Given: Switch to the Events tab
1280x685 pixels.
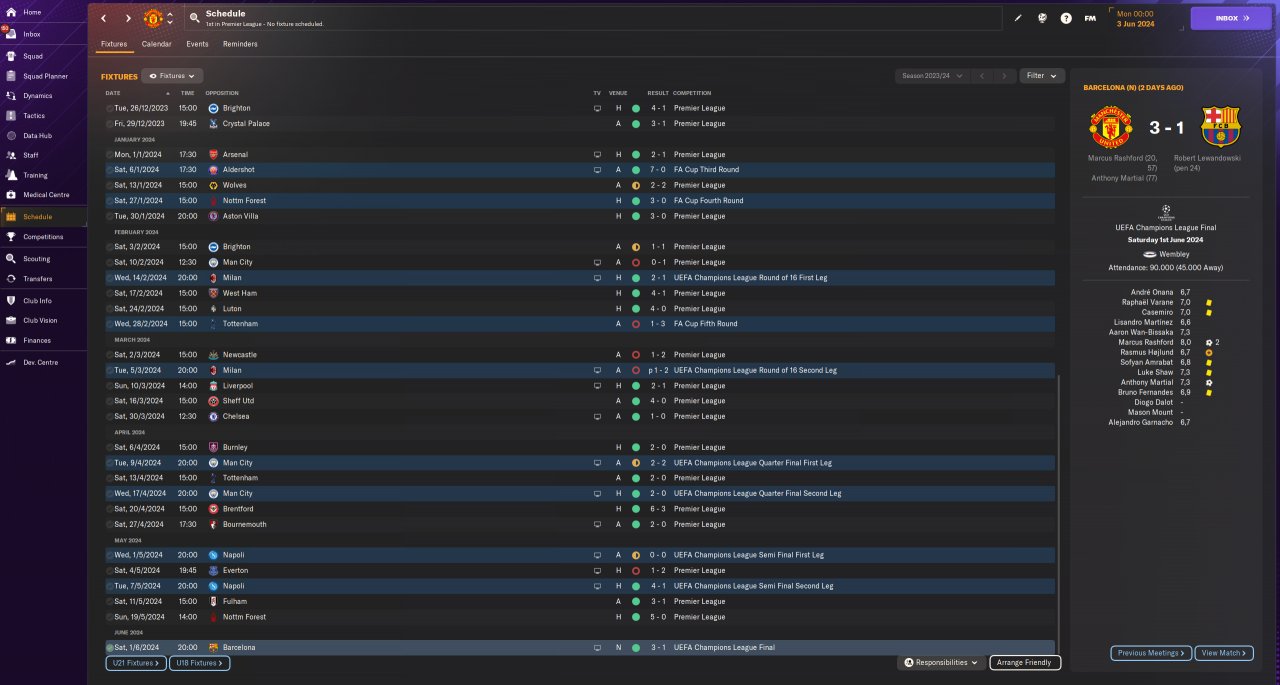Looking at the screenshot, I should click(x=197, y=44).
